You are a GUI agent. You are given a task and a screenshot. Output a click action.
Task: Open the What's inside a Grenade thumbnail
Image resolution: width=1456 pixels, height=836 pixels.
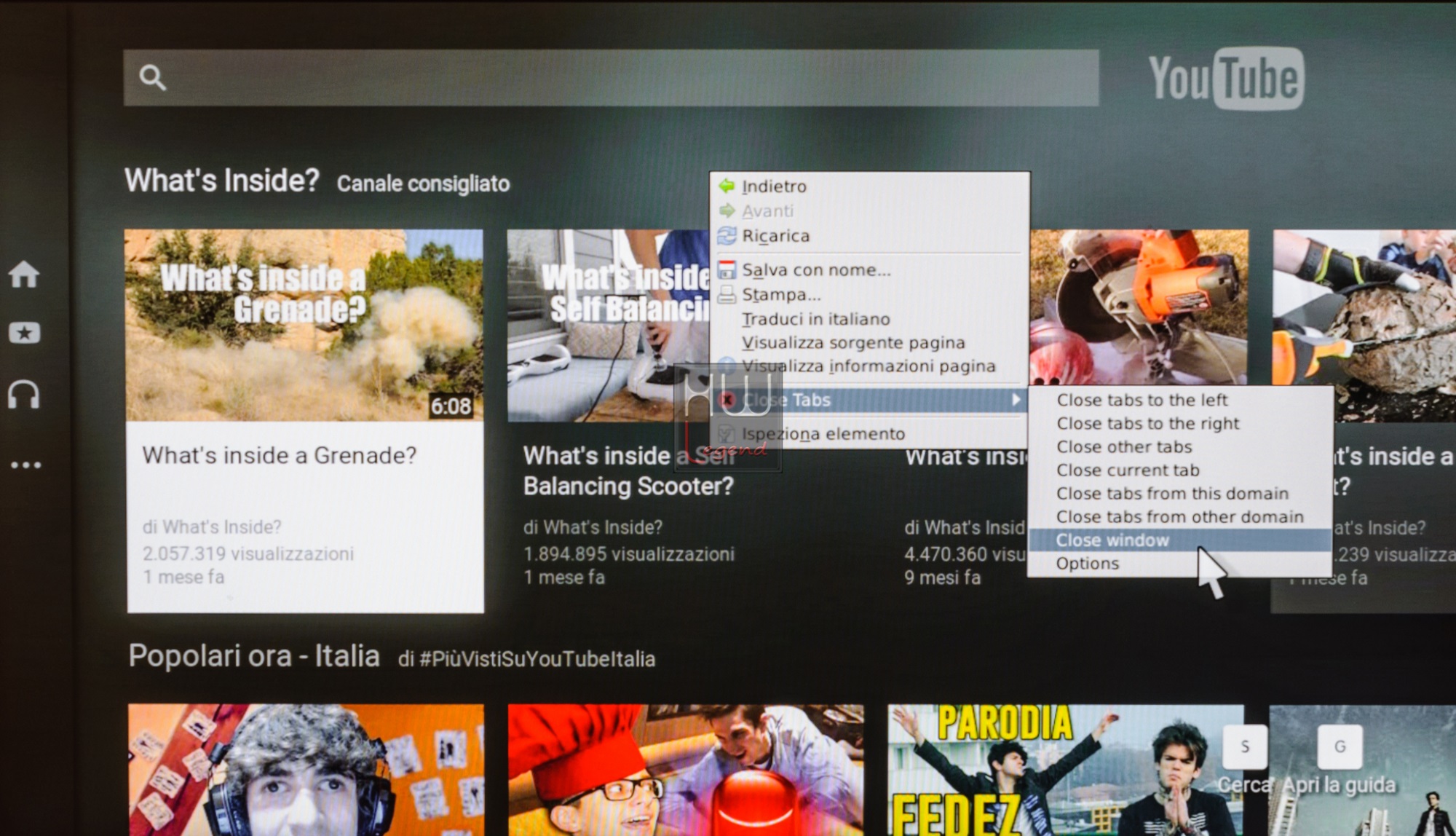304,326
